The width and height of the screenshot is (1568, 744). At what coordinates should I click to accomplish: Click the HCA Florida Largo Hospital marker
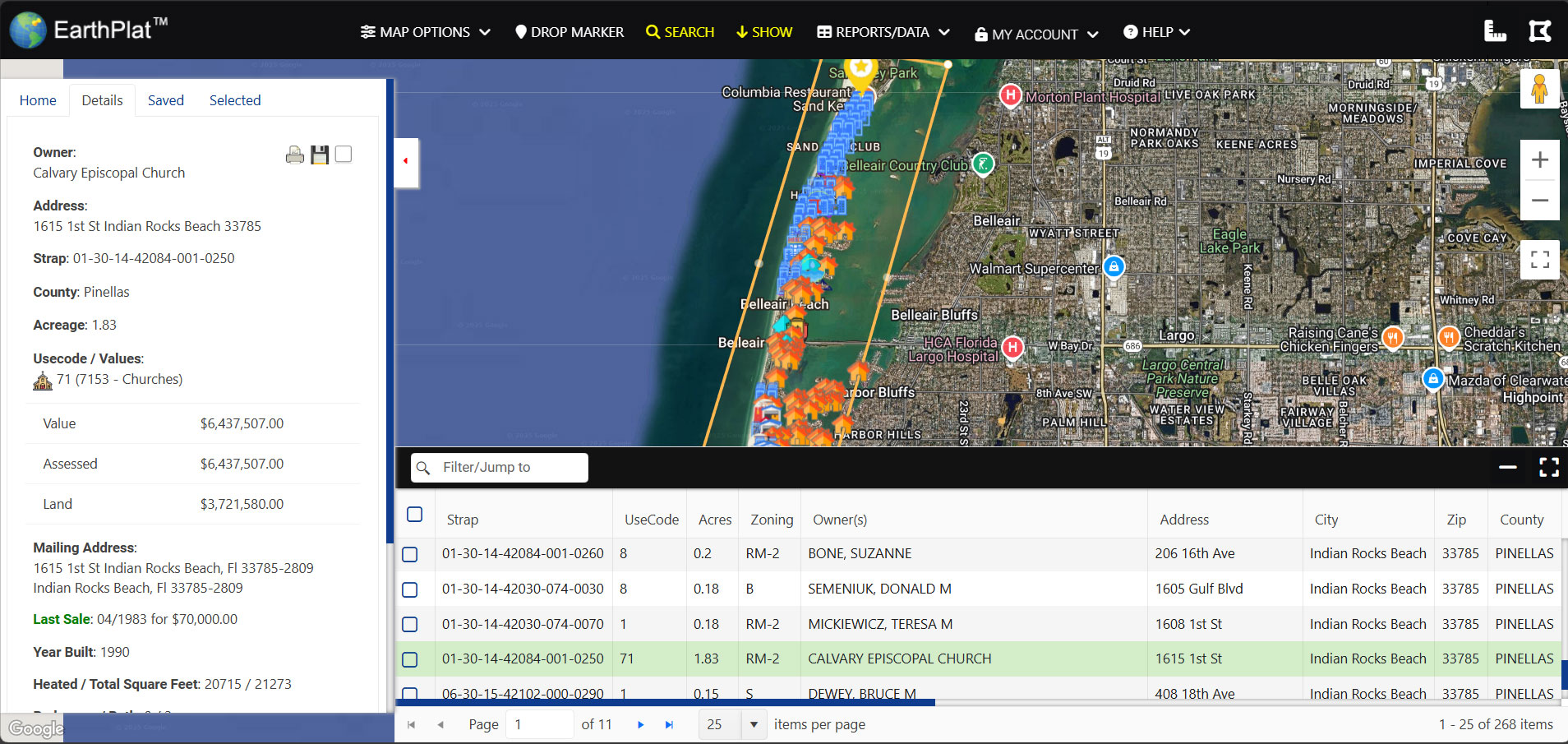click(1012, 347)
